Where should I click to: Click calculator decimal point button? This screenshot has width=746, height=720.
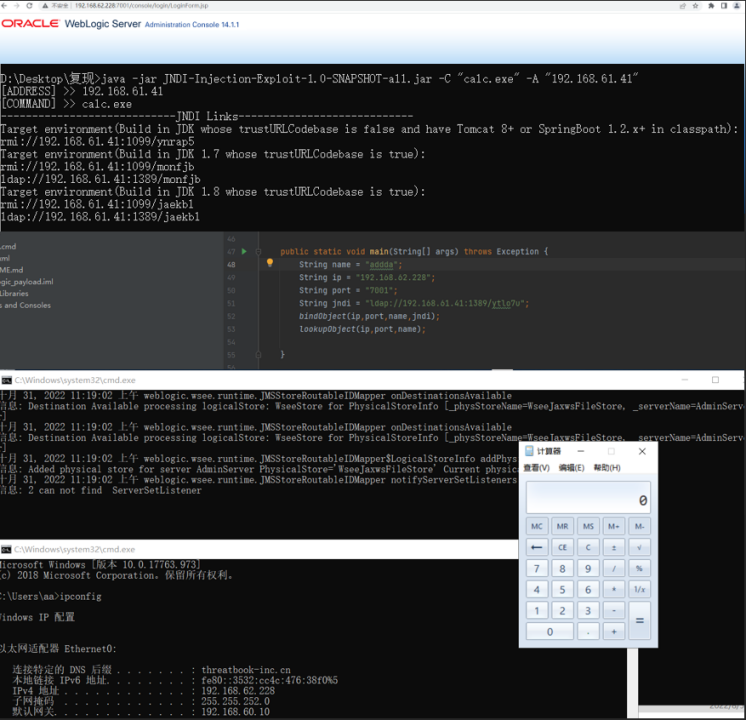tap(588, 631)
